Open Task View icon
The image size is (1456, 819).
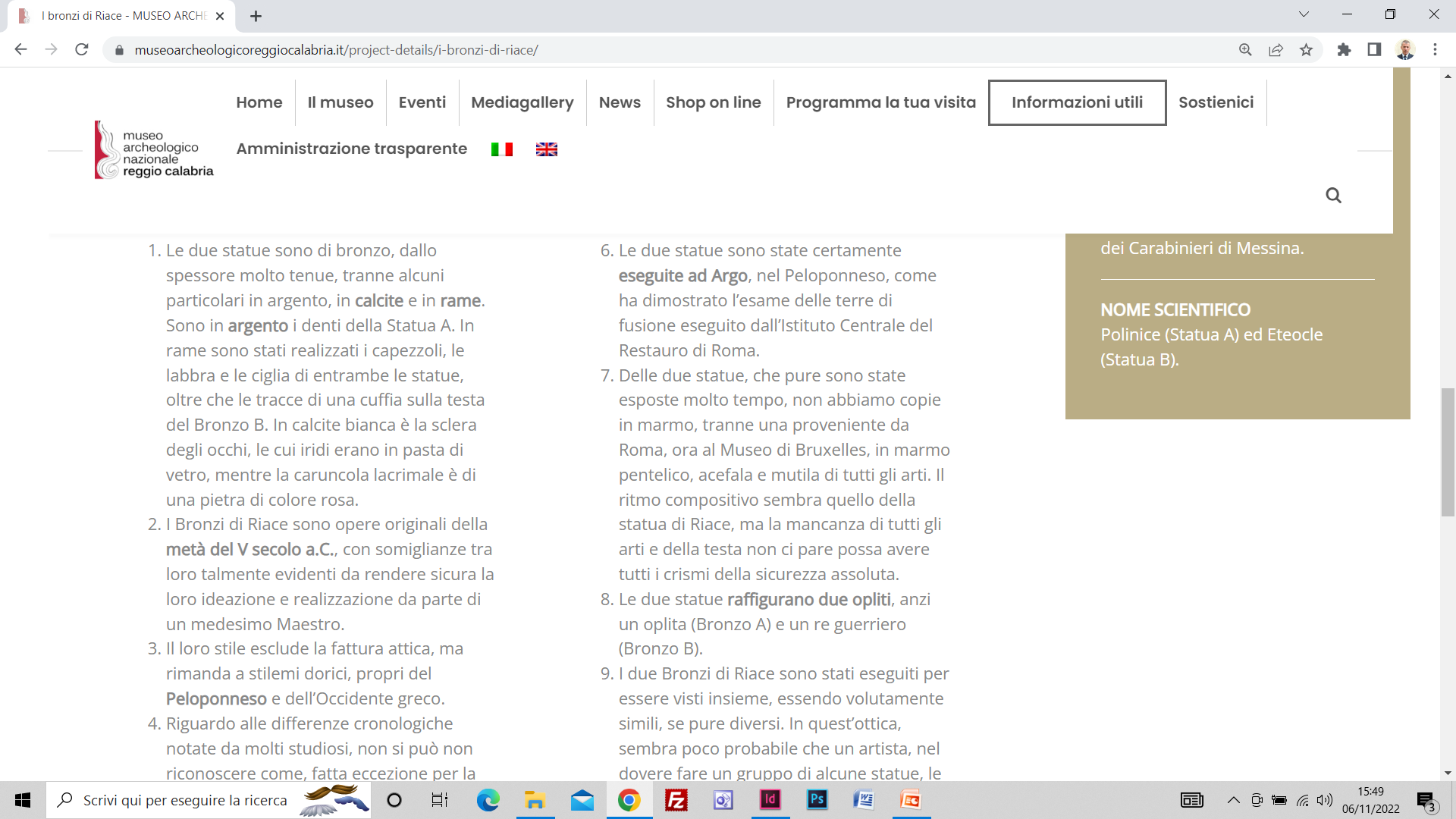[440, 800]
